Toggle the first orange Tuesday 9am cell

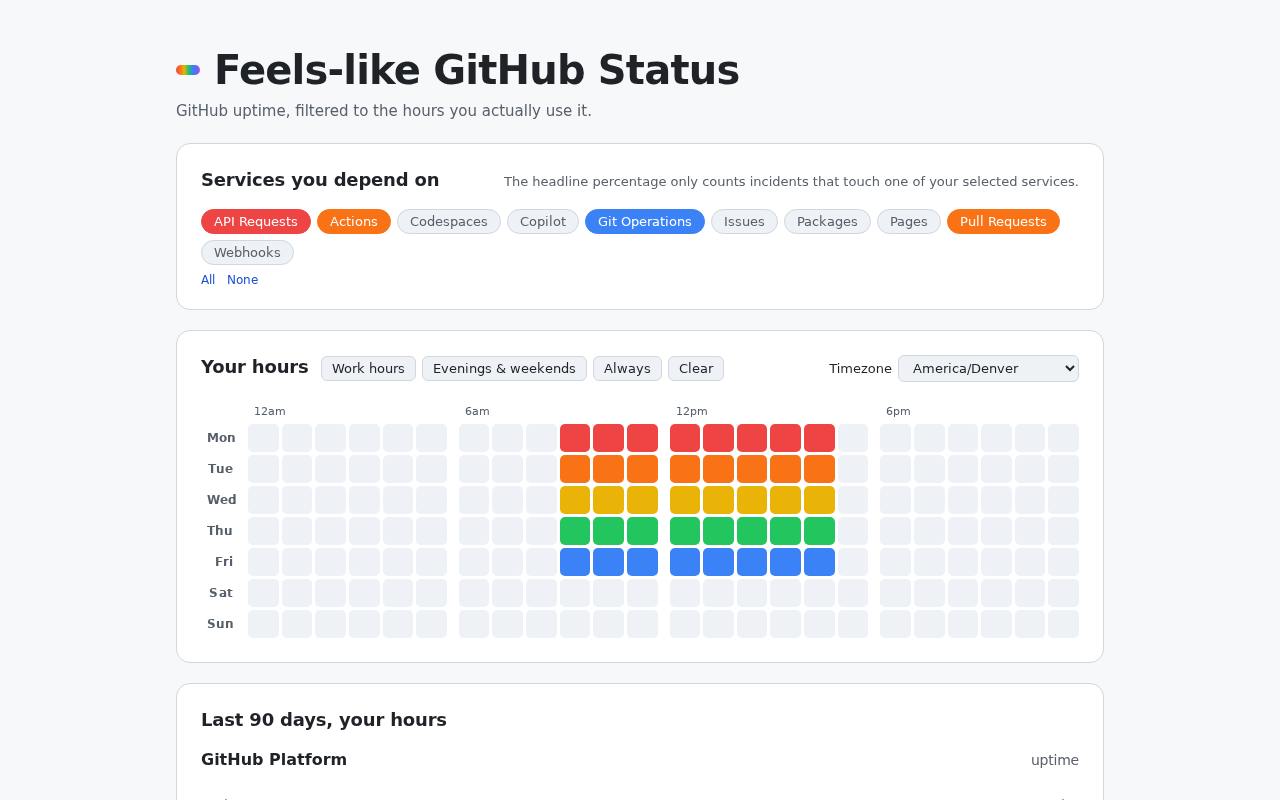tap(575, 469)
